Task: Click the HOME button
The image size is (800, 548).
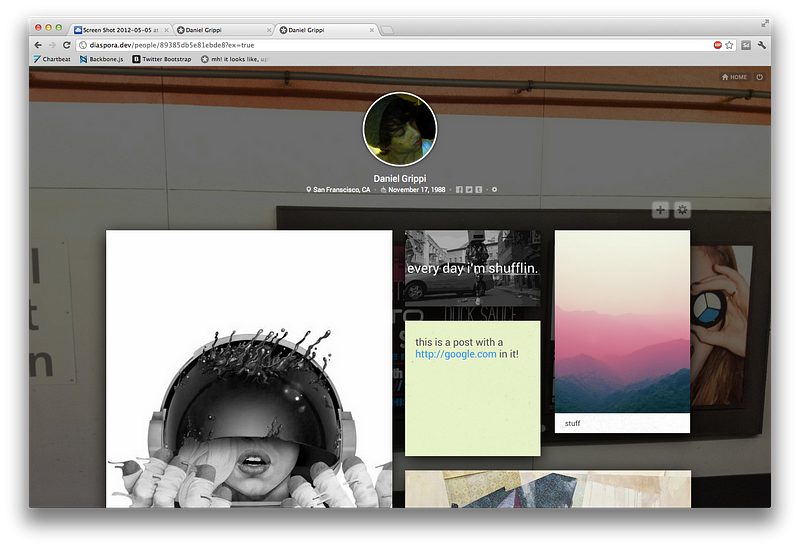Action: (x=735, y=77)
